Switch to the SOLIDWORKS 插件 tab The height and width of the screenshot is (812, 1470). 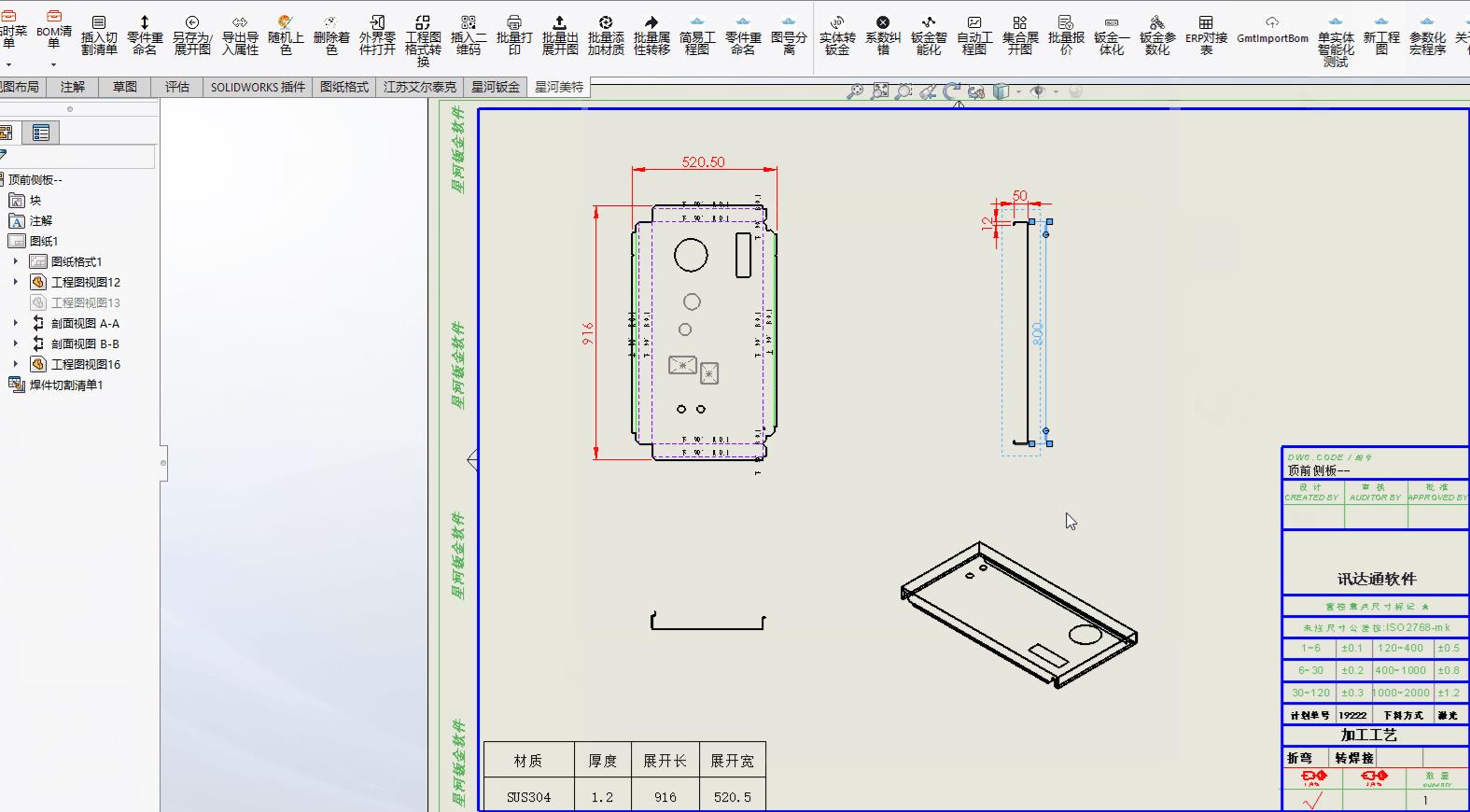258,87
